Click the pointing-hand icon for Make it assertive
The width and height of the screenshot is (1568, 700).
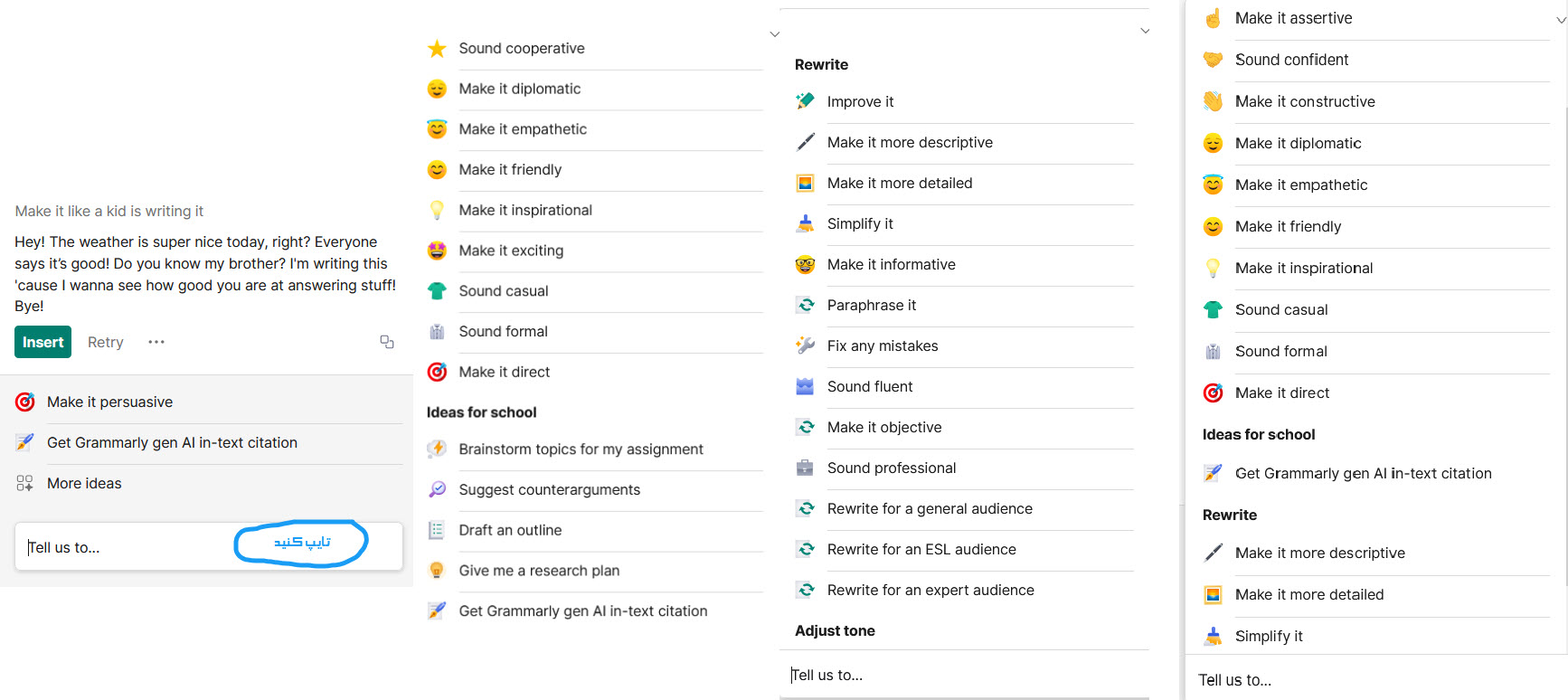click(x=1214, y=18)
